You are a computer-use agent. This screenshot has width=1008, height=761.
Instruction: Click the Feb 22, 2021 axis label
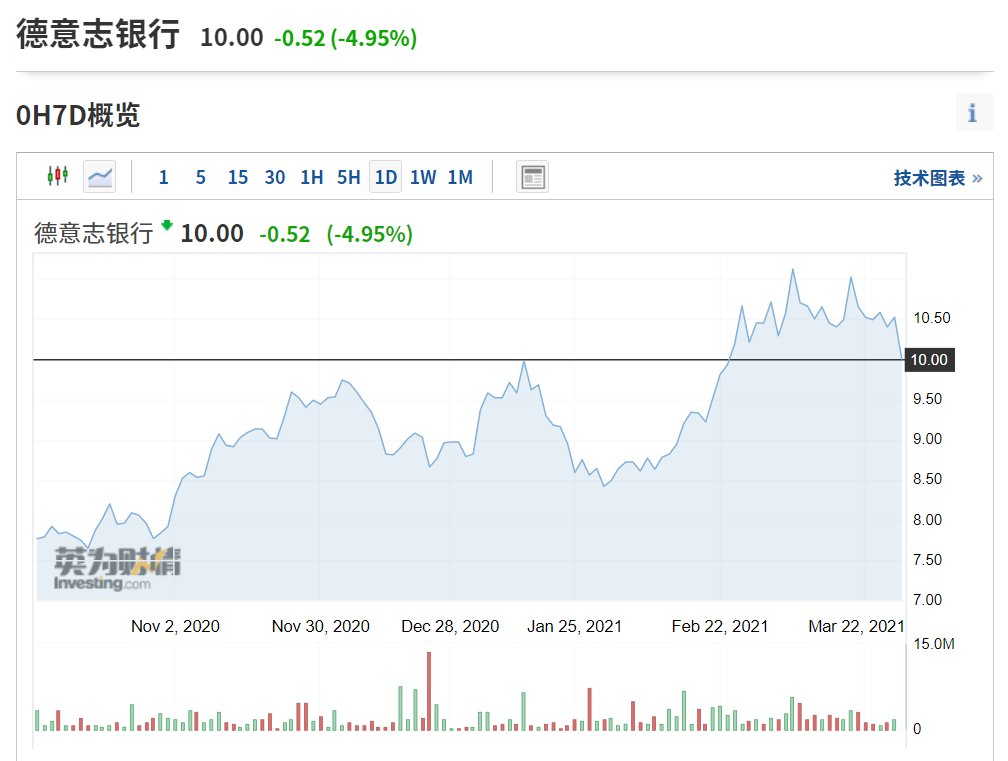coord(720,626)
